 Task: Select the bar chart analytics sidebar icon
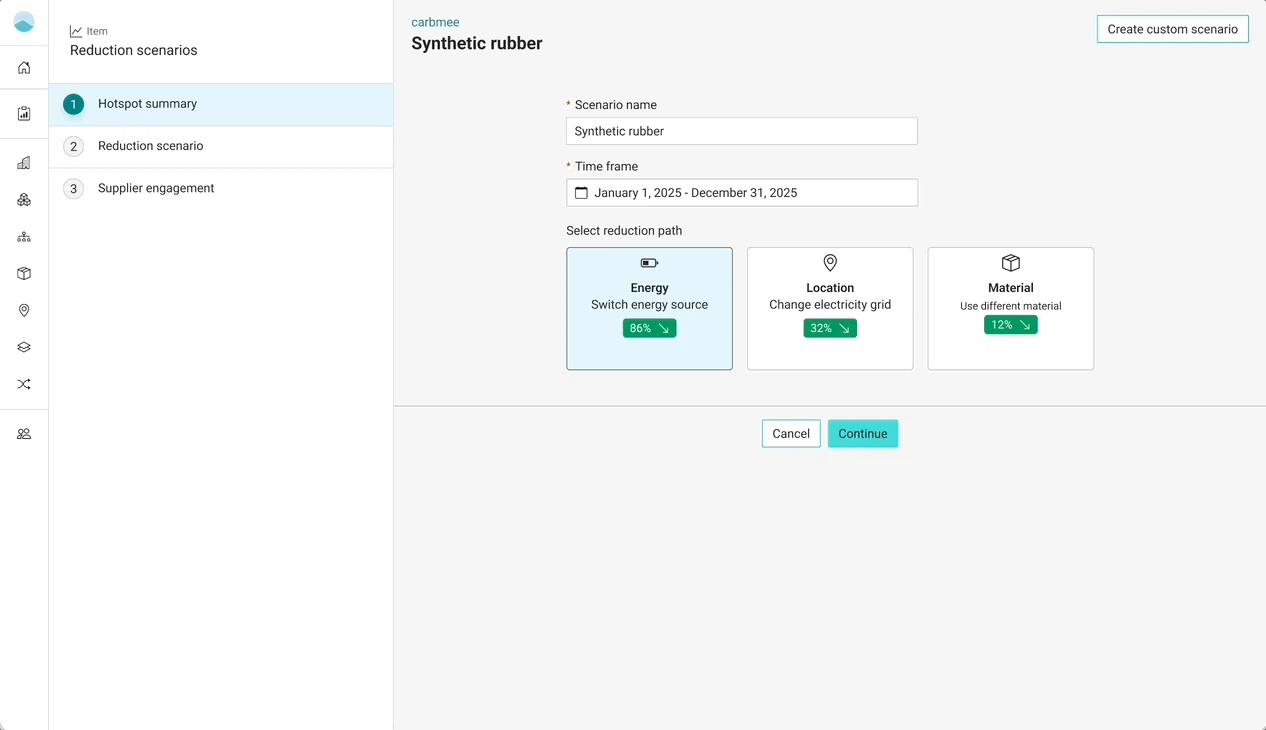pos(23,162)
